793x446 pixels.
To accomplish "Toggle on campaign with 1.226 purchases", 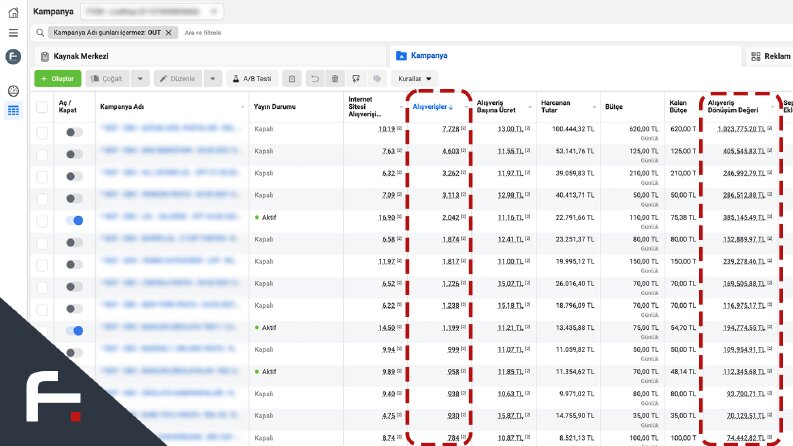I will (74, 287).
